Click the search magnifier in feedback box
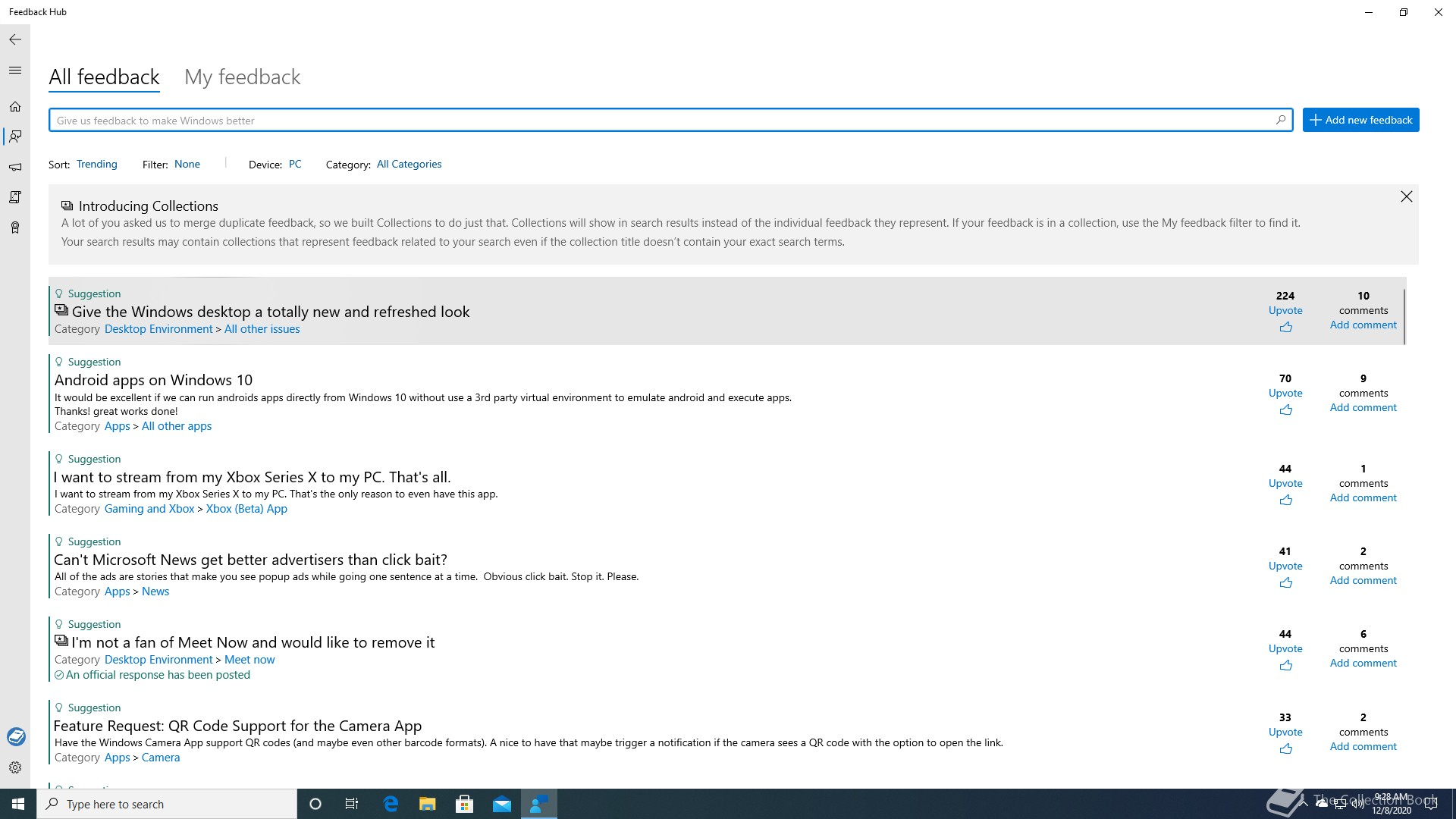1456x819 pixels. 1281,120
